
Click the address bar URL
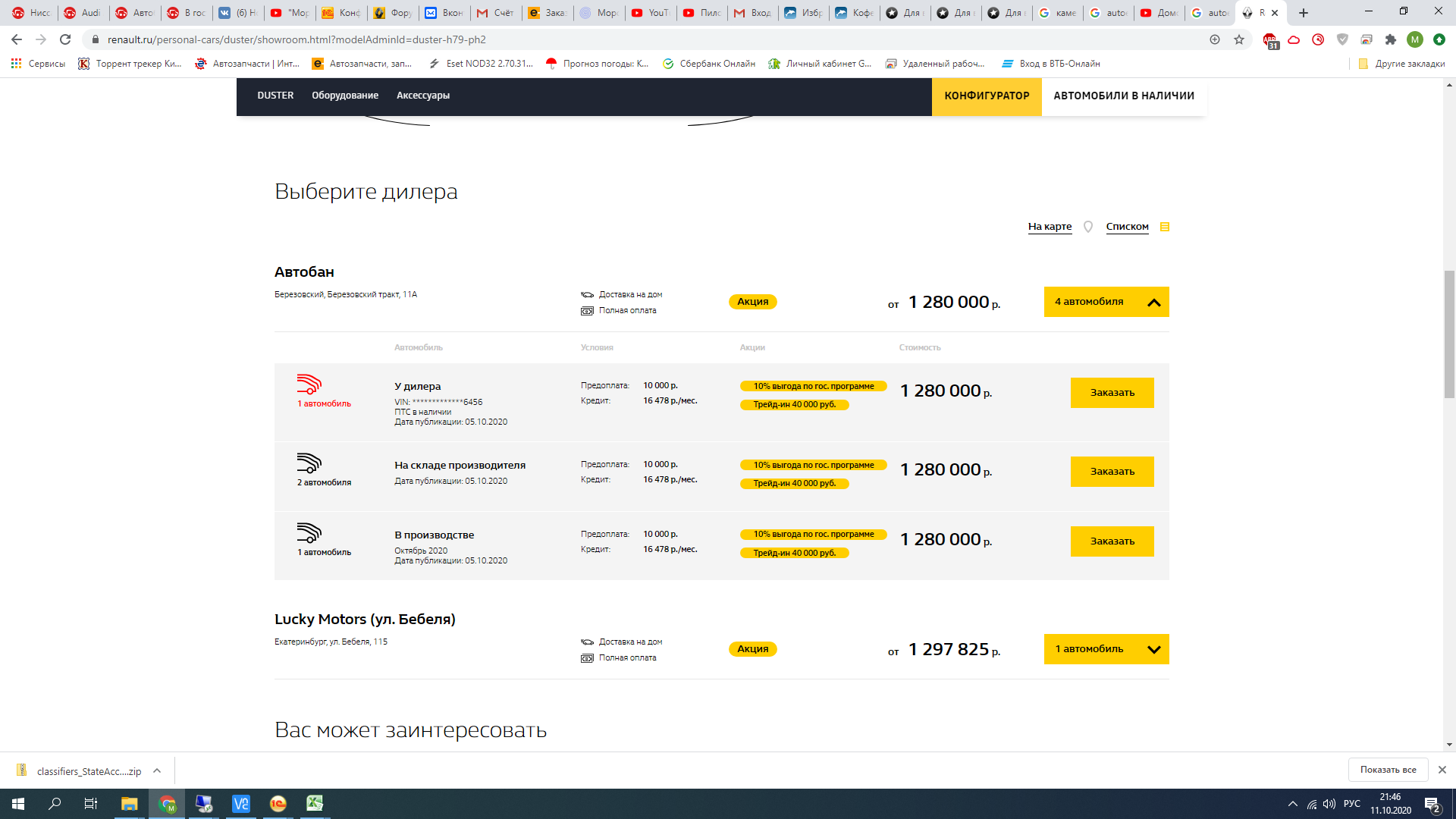pyautogui.click(x=297, y=39)
